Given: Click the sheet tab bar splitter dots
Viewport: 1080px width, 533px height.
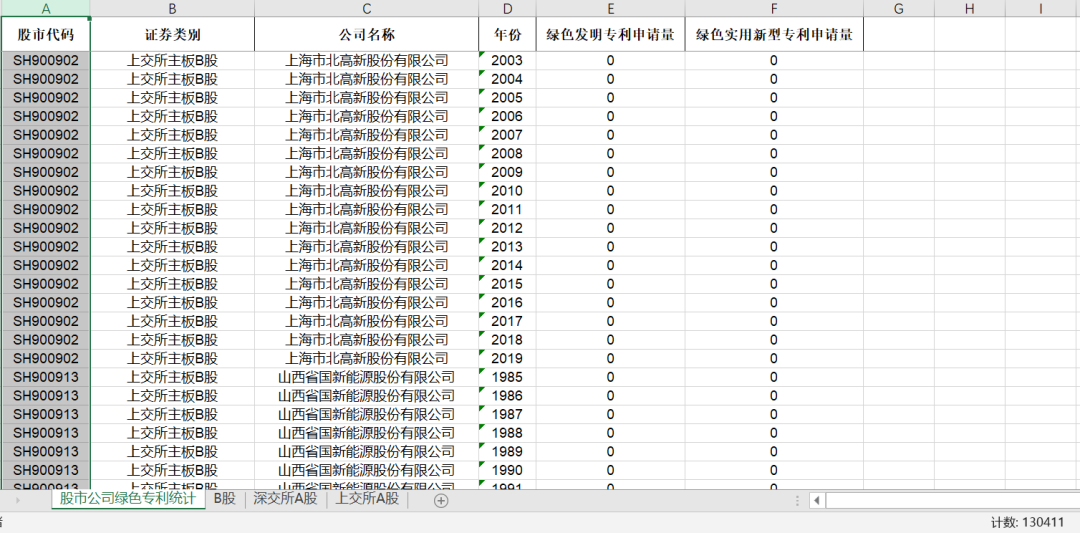Looking at the screenshot, I should pyautogui.click(x=798, y=501).
